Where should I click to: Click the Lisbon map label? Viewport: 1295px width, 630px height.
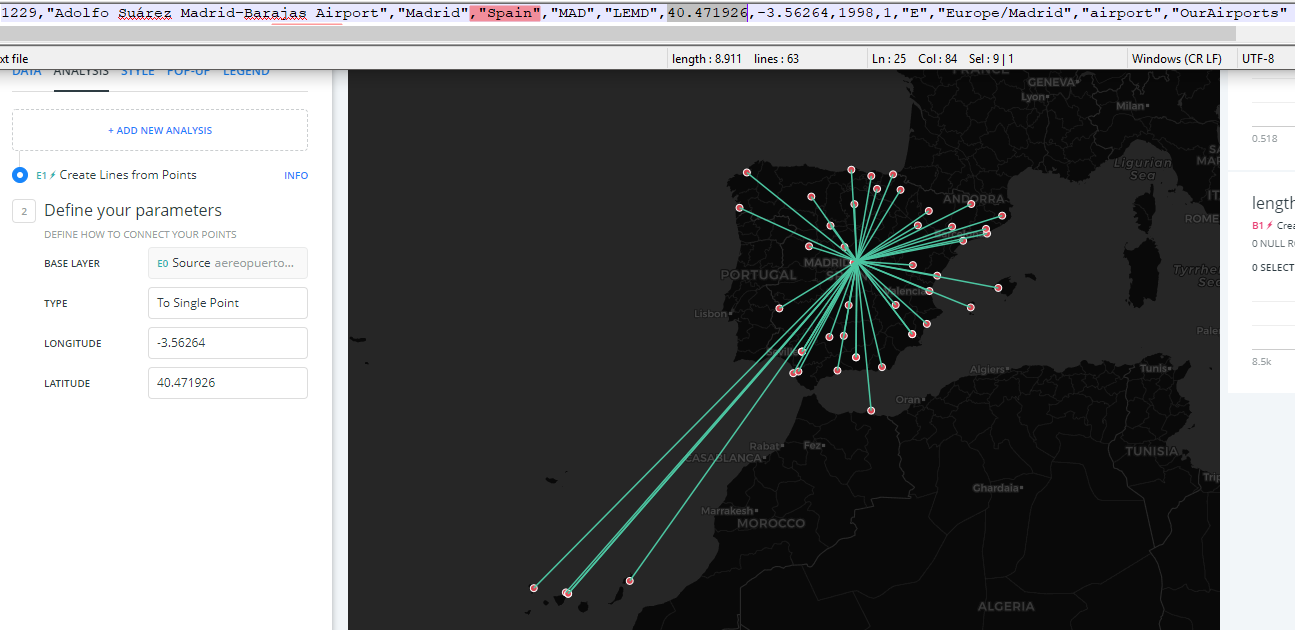coord(709,314)
